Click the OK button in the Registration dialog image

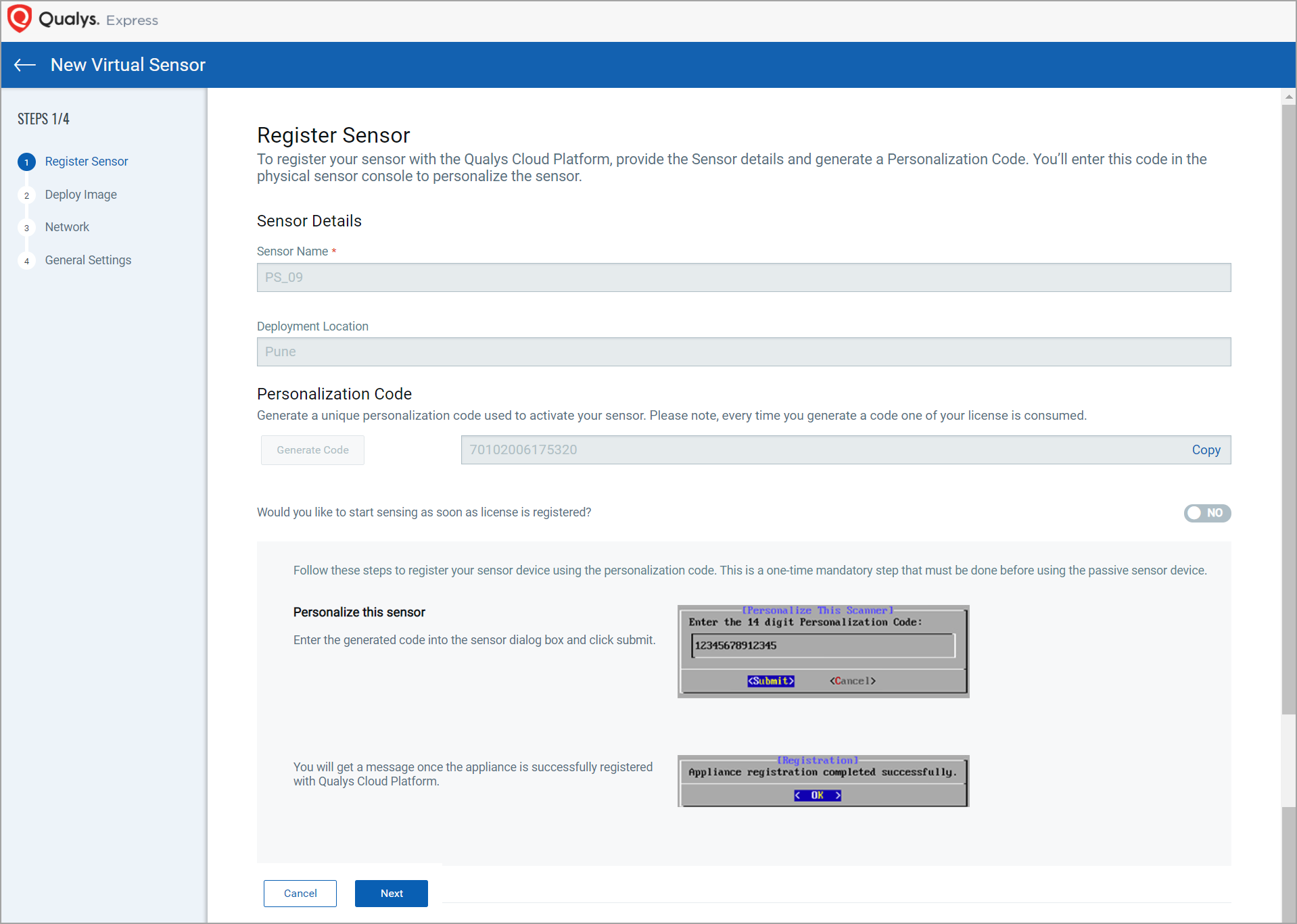click(818, 795)
